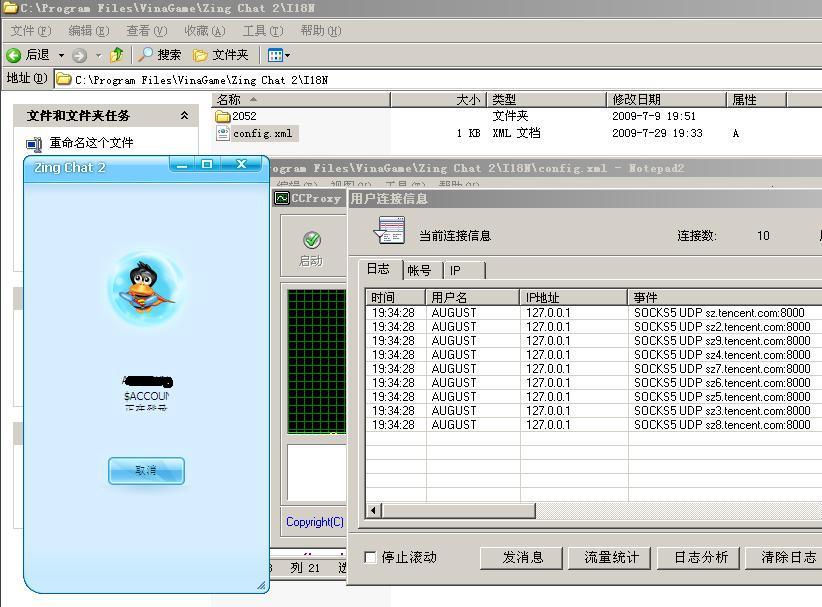Screen dimensions: 822x607
Task: Toggle the Folders pane icon
Action: coord(200,55)
